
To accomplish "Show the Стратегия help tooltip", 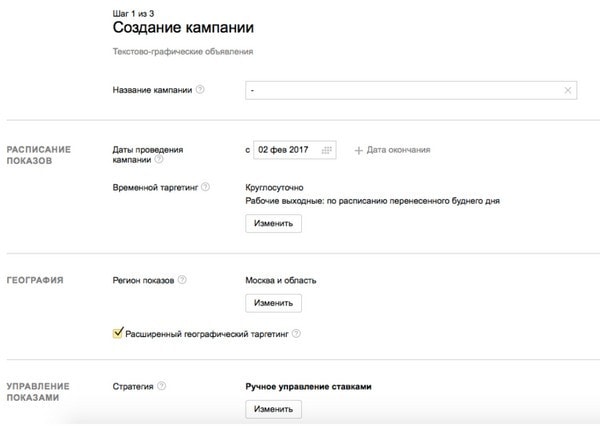I will (x=162, y=385).
